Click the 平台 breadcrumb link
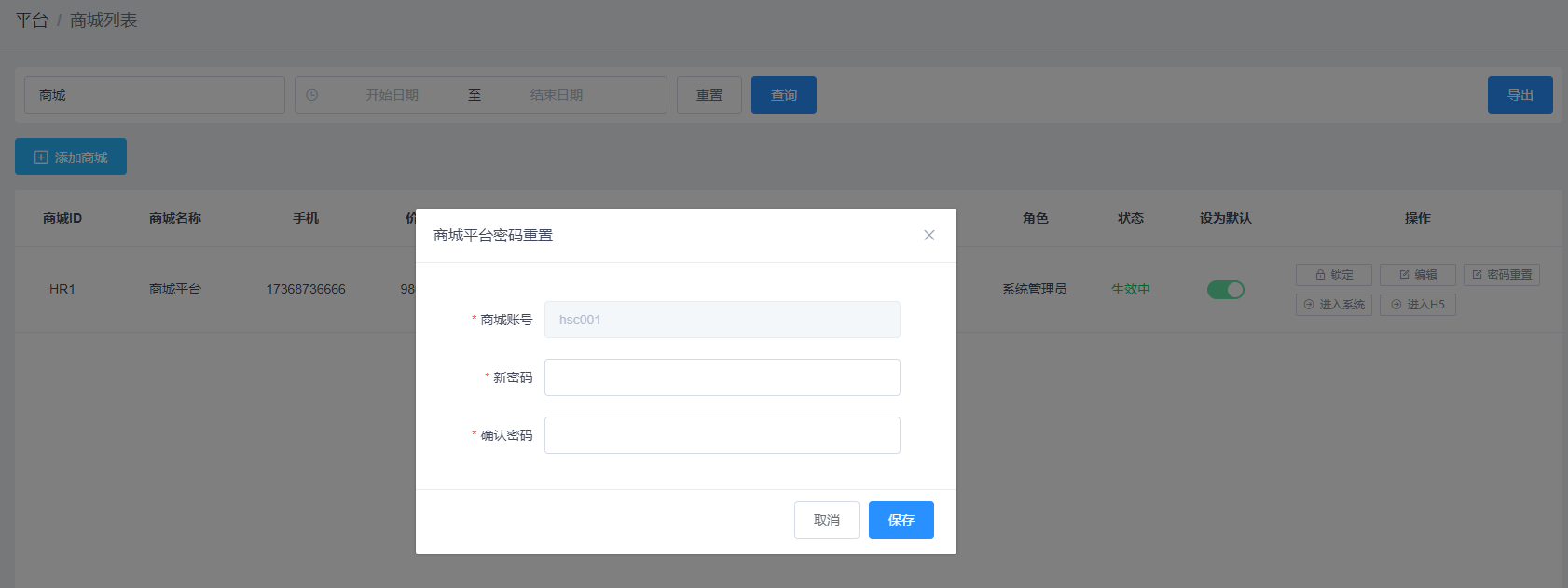 pyautogui.click(x=32, y=21)
